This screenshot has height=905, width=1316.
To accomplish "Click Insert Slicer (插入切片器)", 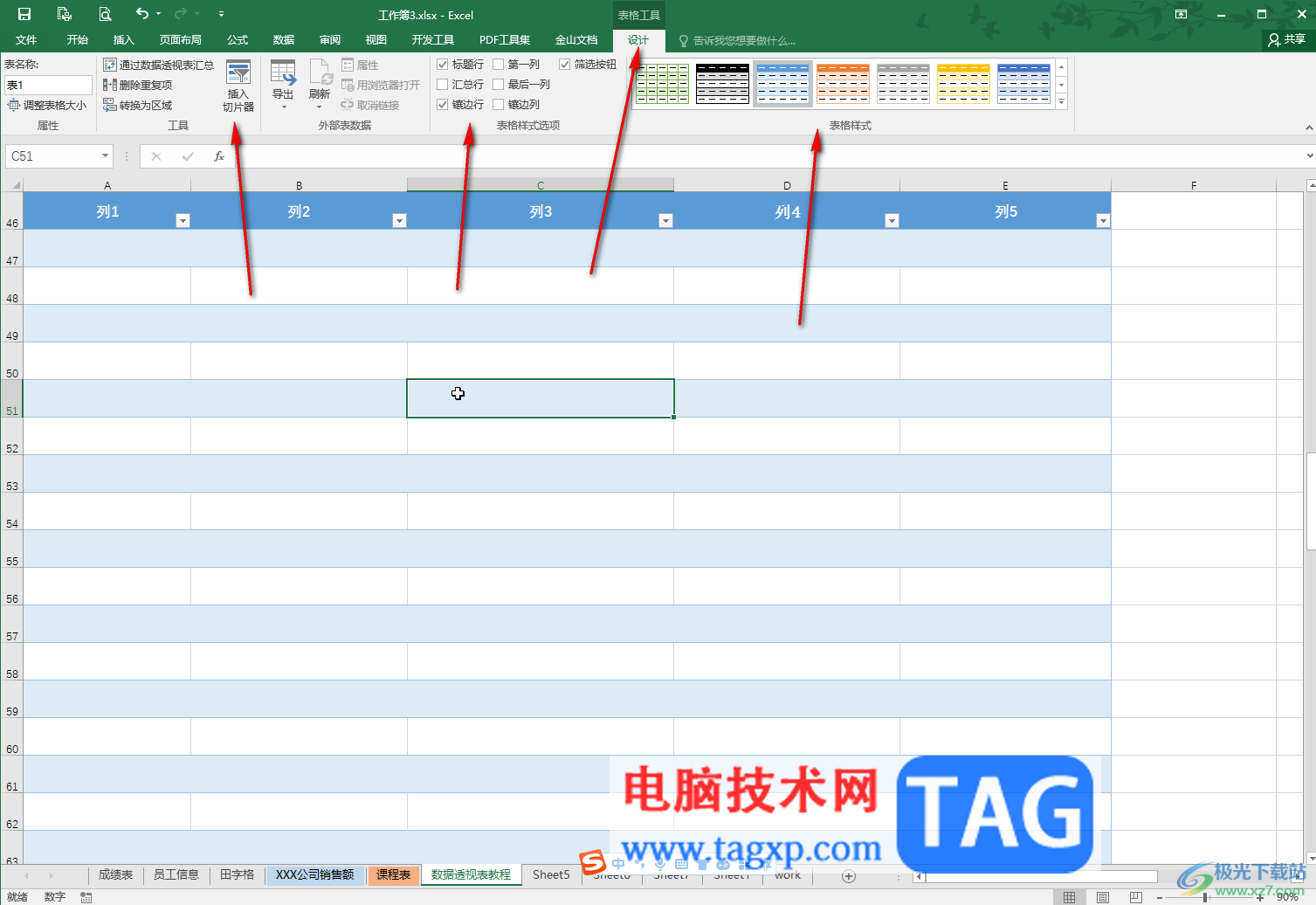I will click(238, 86).
